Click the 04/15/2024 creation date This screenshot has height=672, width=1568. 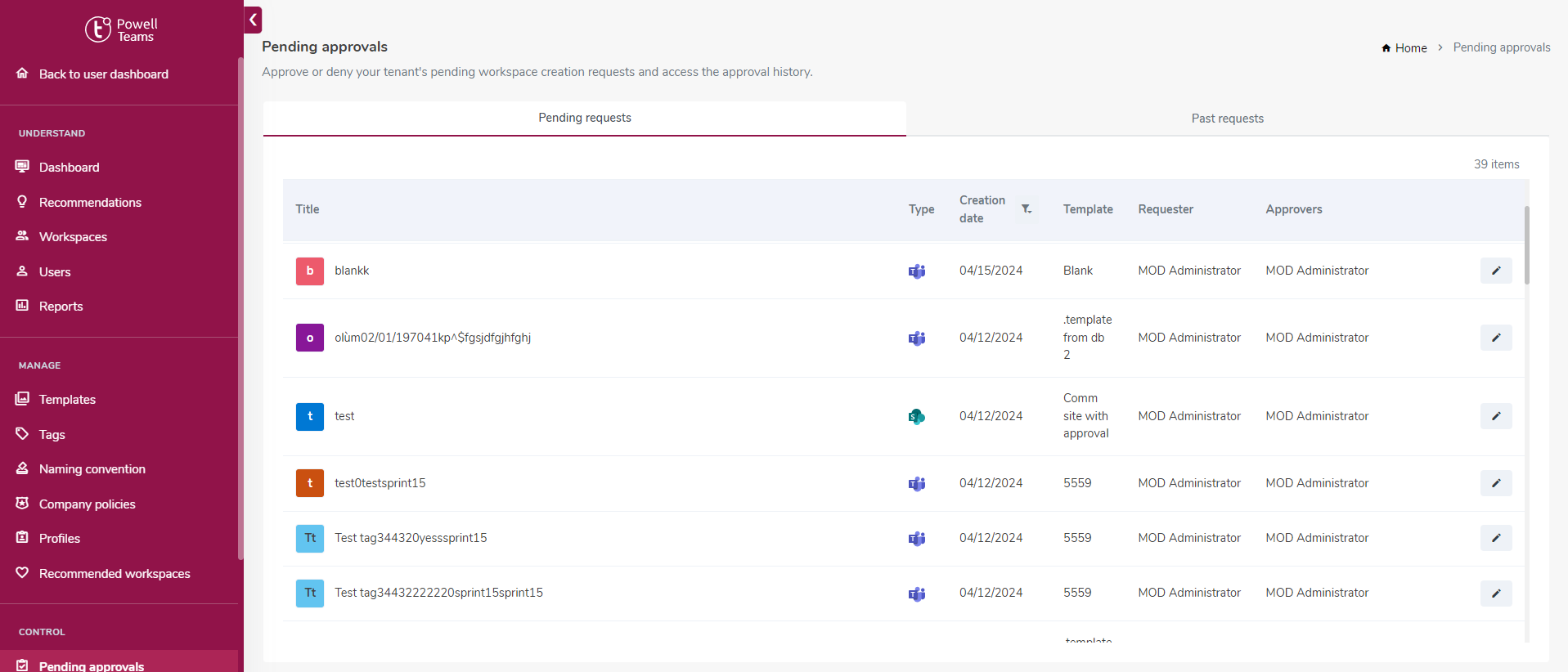[x=991, y=271]
